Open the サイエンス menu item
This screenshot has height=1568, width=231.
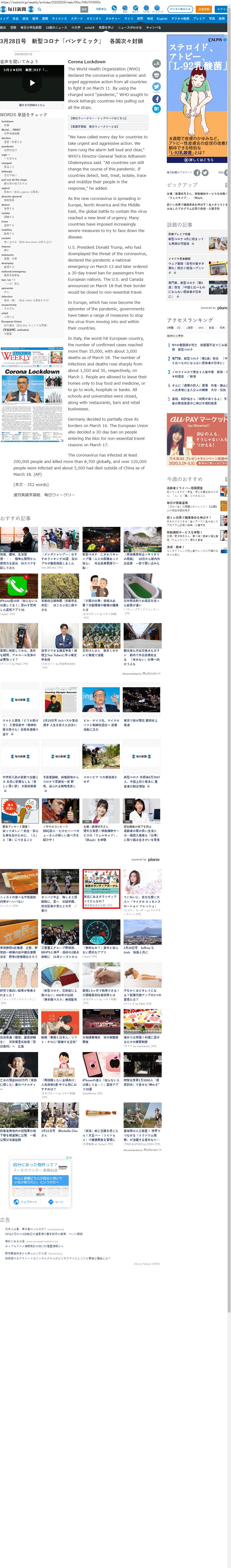[59, 19]
